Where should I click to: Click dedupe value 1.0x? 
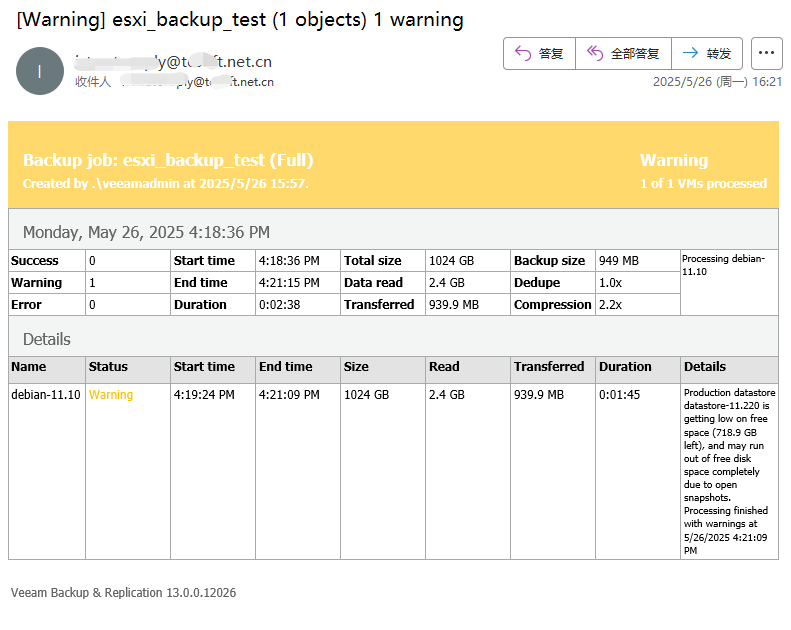coord(610,282)
